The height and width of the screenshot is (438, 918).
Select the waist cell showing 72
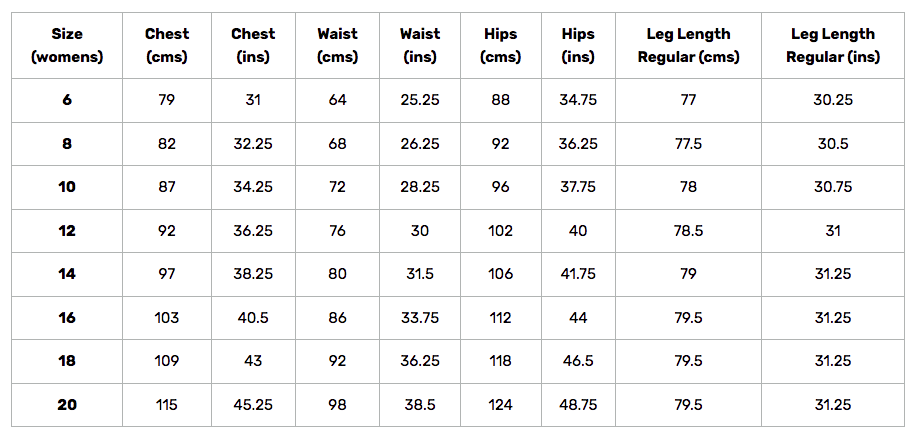337,187
